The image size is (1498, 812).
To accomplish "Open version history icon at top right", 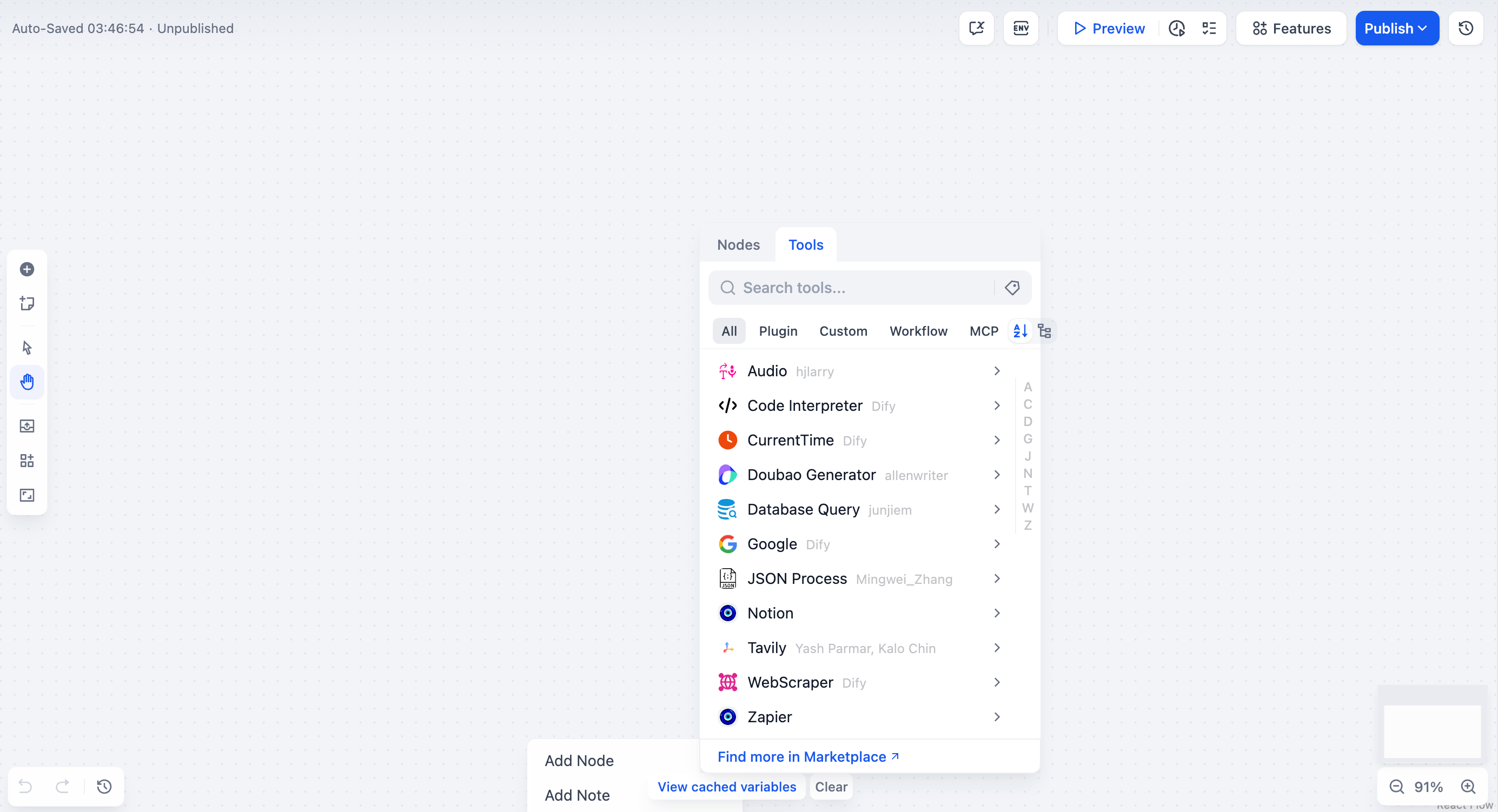I will click(1466, 28).
